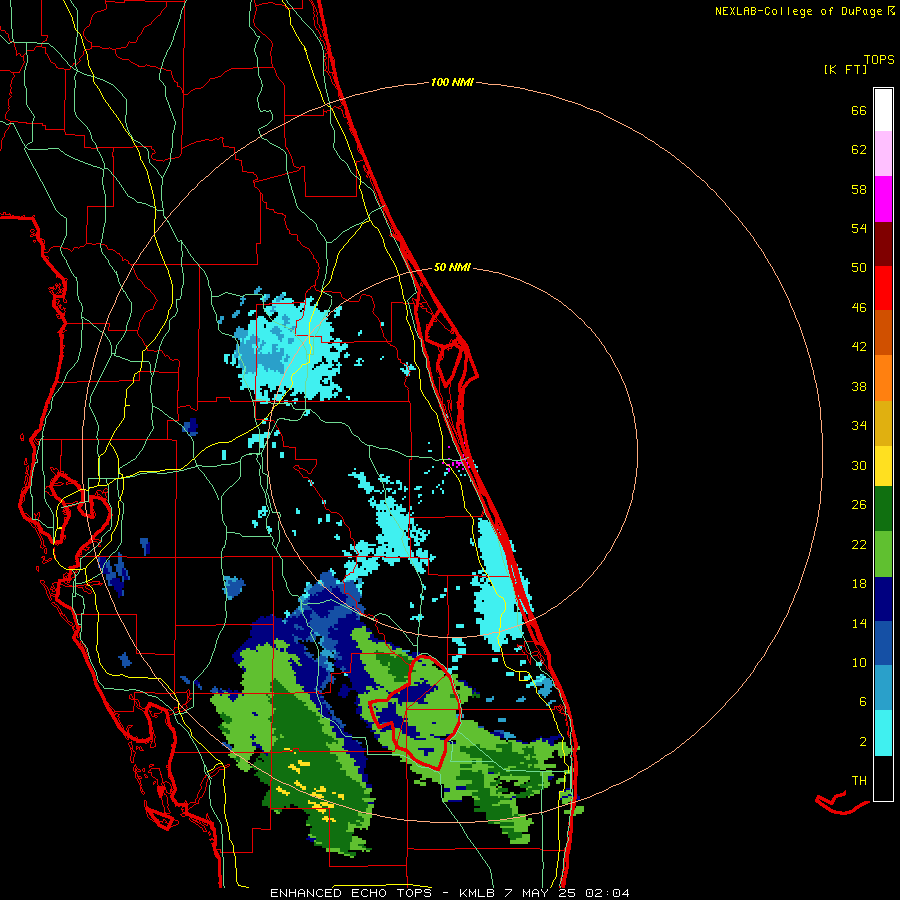Click the '02:04' scan time text
The width and height of the screenshot is (900, 900).
coord(607,893)
